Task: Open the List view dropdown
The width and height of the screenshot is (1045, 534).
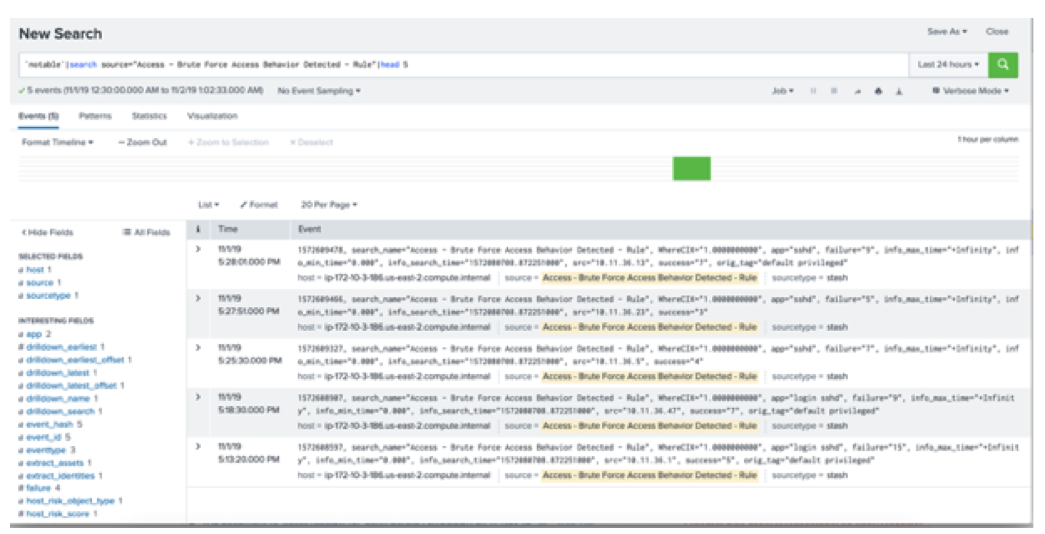Action: (x=209, y=205)
